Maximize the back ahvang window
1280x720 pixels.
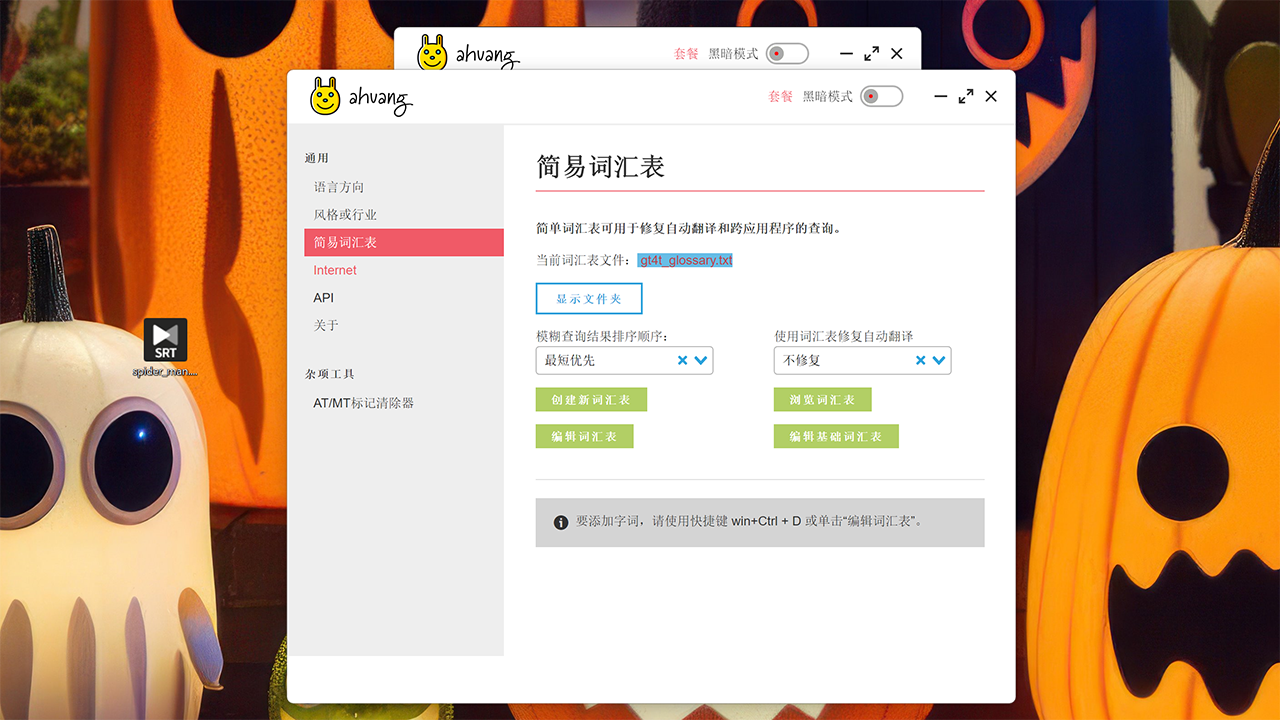click(872, 53)
